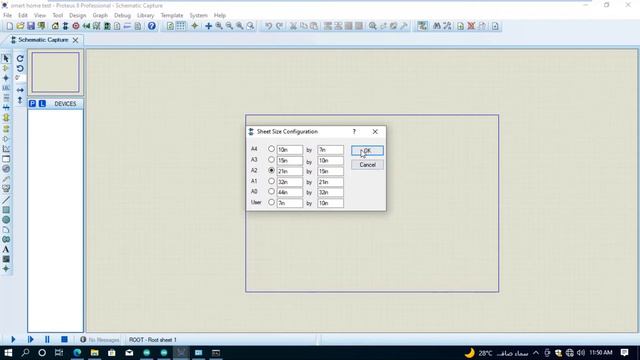Open Microsoft Edge from the taskbar

coord(77,353)
